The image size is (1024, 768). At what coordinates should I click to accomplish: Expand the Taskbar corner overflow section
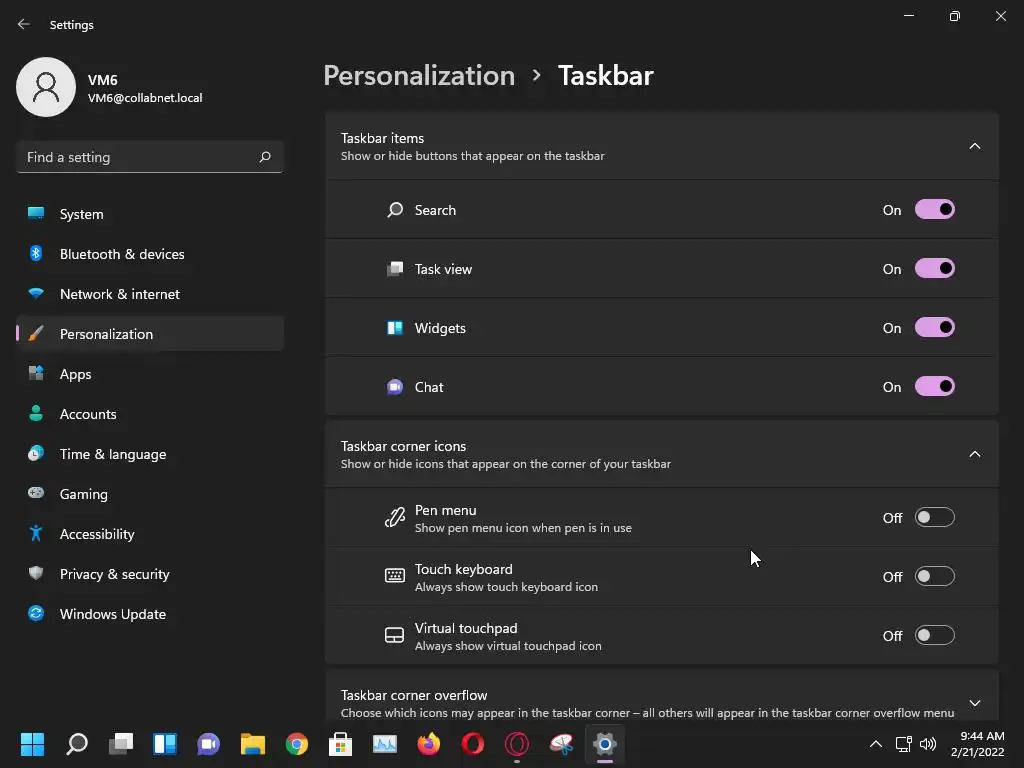point(974,703)
